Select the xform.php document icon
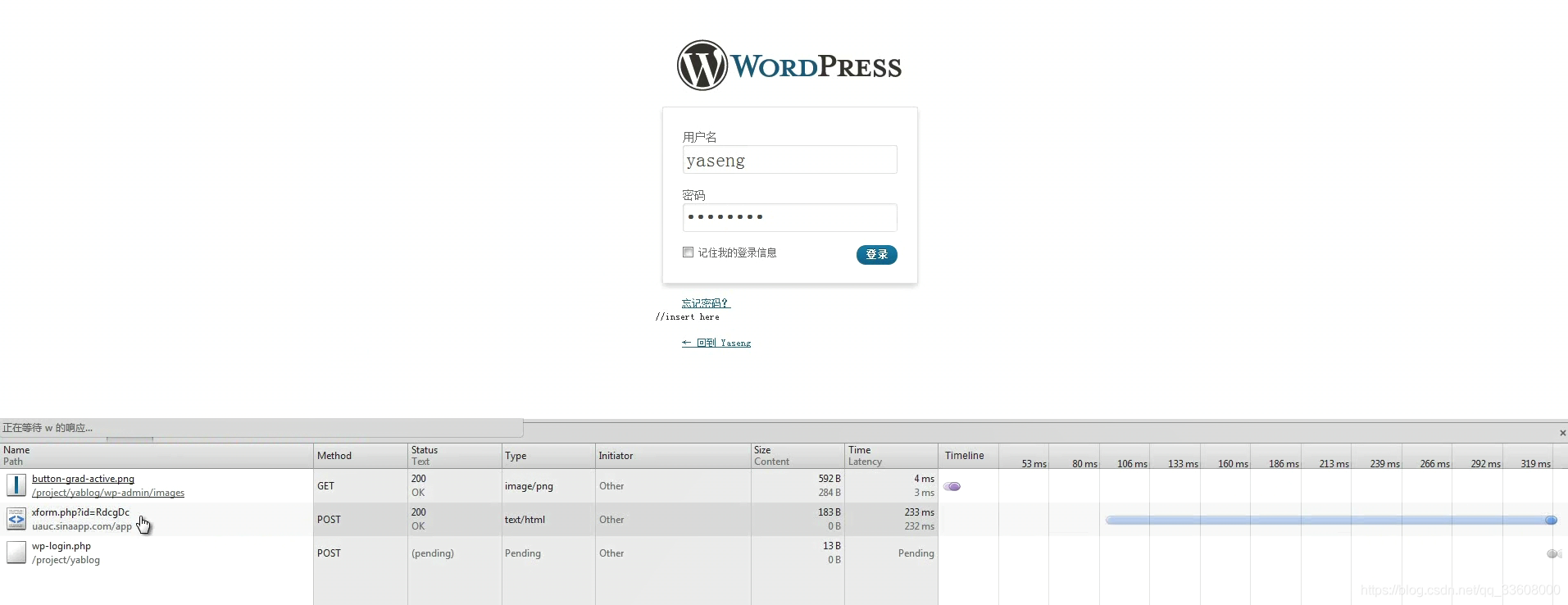The width and height of the screenshot is (1568, 605). pyautogui.click(x=16, y=519)
